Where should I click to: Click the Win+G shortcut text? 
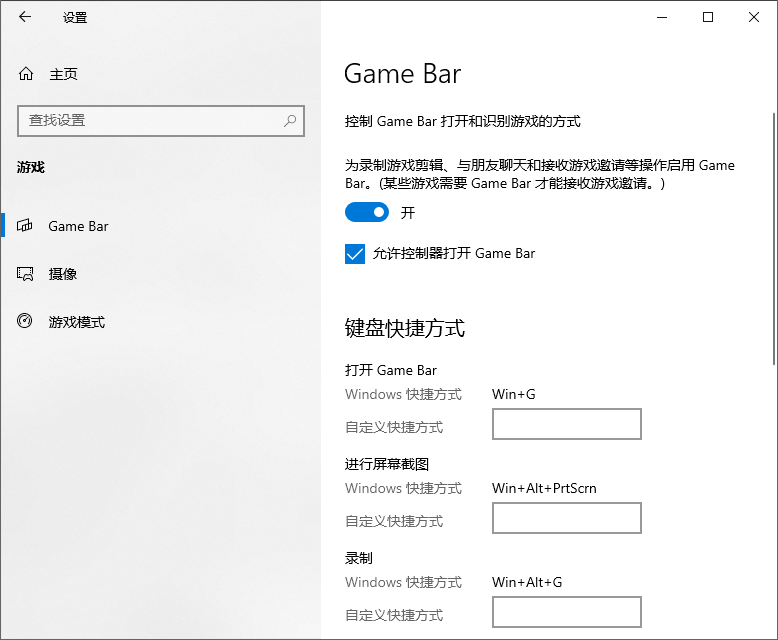pyautogui.click(x=514, y=394)
